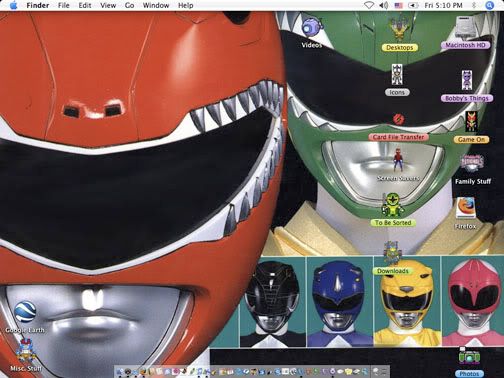Open the Help menu
504x378 pixels.
(186, 5)
